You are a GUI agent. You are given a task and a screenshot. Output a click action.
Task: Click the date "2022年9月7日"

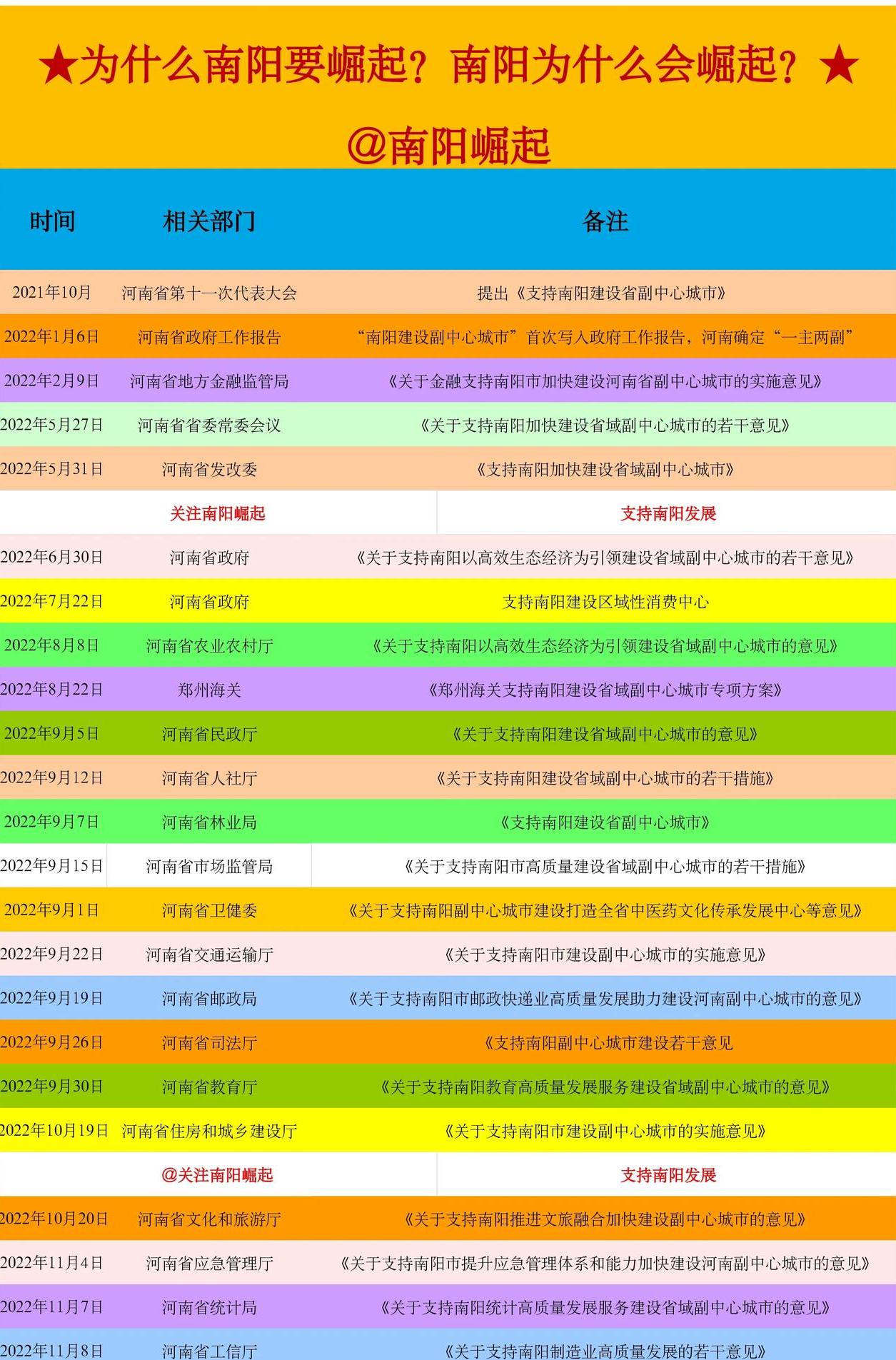[x=52, y=822]
